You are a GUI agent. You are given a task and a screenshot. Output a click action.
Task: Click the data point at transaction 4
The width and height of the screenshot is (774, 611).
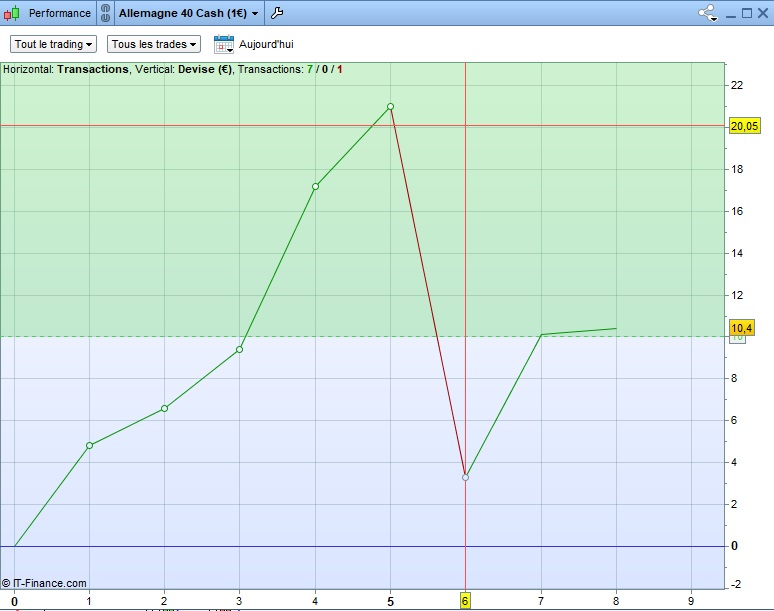point(315,187)
